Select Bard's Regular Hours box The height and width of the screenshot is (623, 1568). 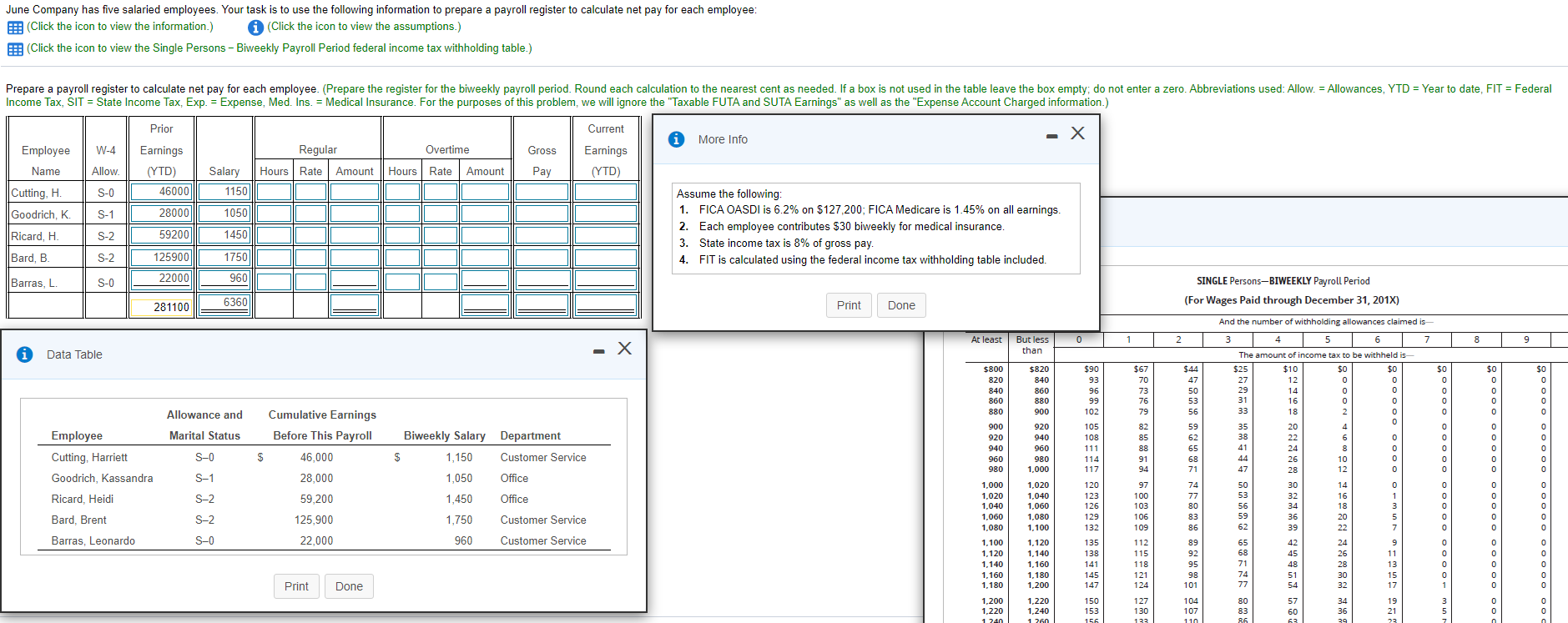274,258
